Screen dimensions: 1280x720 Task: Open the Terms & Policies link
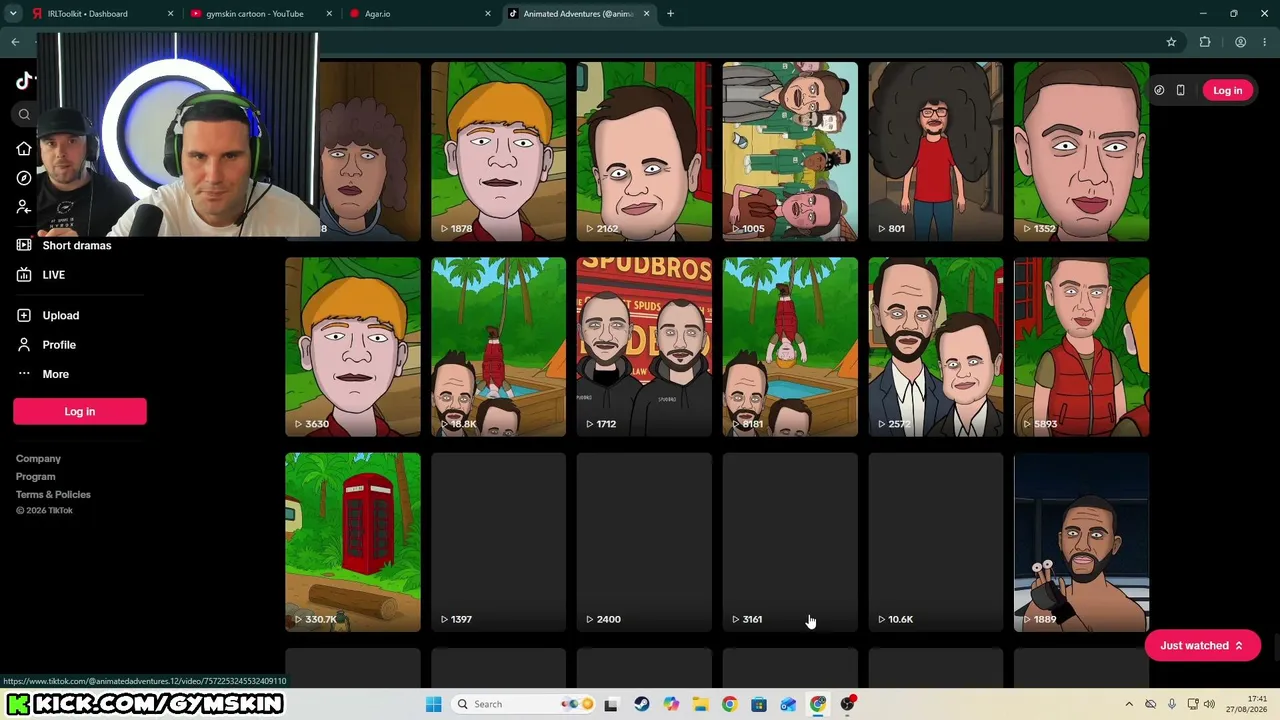point(53,495)
